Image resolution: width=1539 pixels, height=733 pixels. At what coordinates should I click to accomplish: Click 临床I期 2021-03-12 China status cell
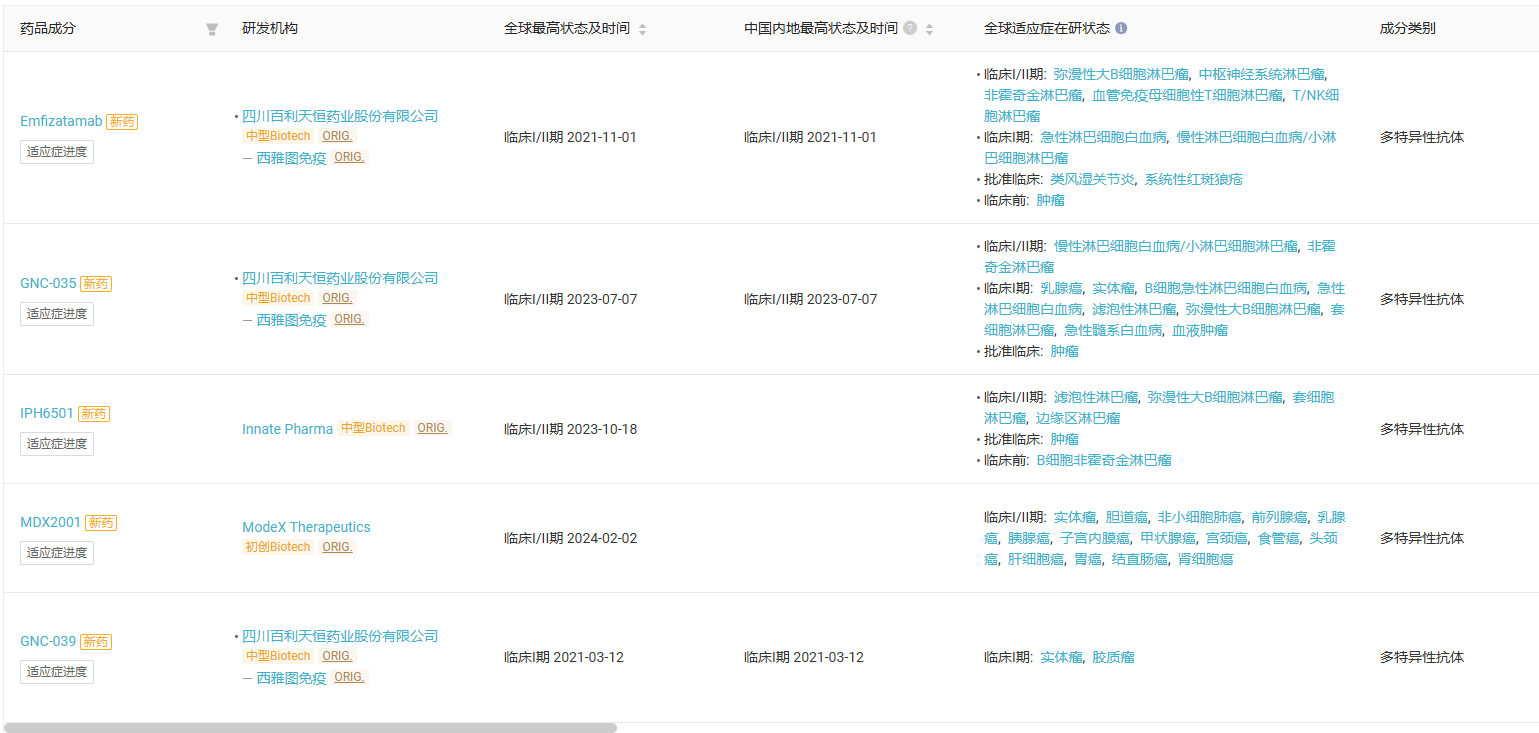coord(804,657)
